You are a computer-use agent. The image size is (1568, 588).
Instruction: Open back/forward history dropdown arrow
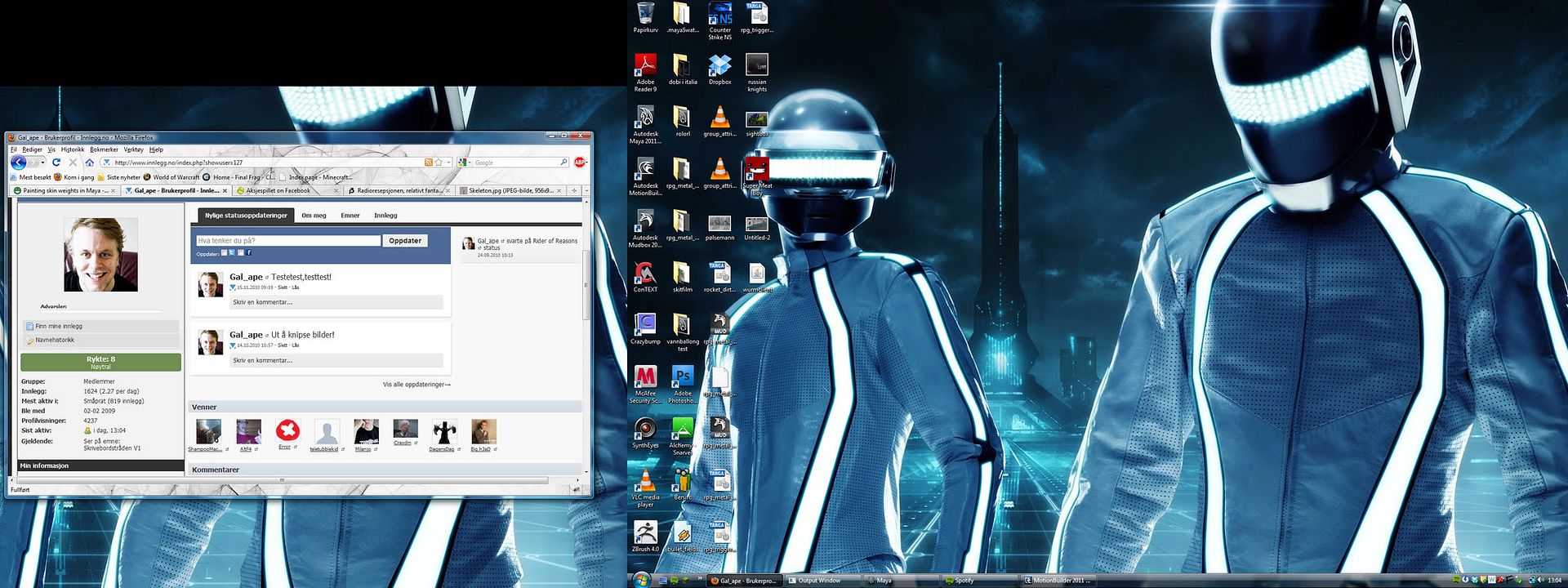coord(42,163)
